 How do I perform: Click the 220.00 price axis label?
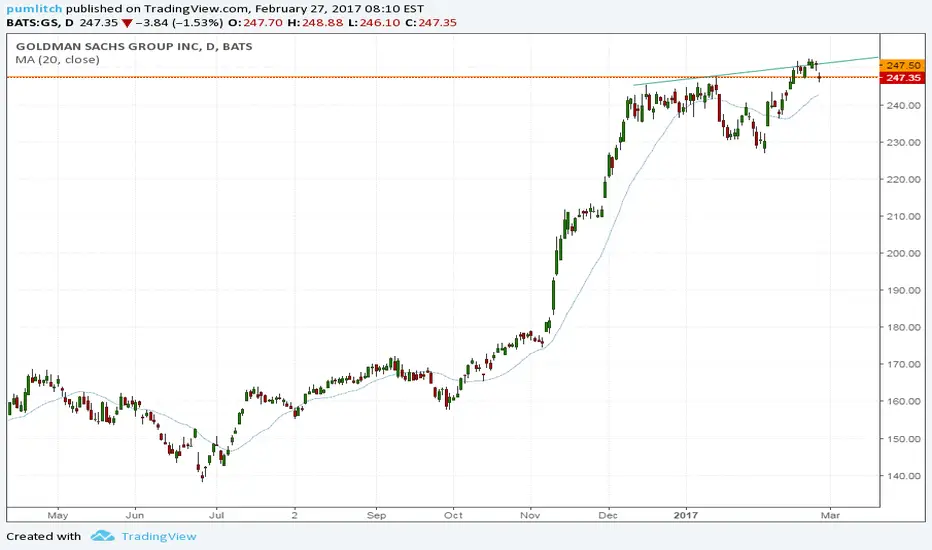pyautogui.click(x=902, y=179)
